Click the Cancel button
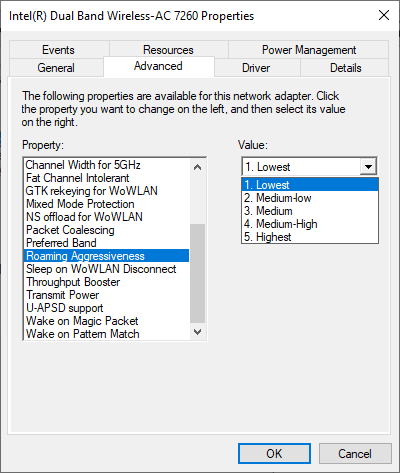This screenshot has width=400, height=473. (x=355, y=453)
